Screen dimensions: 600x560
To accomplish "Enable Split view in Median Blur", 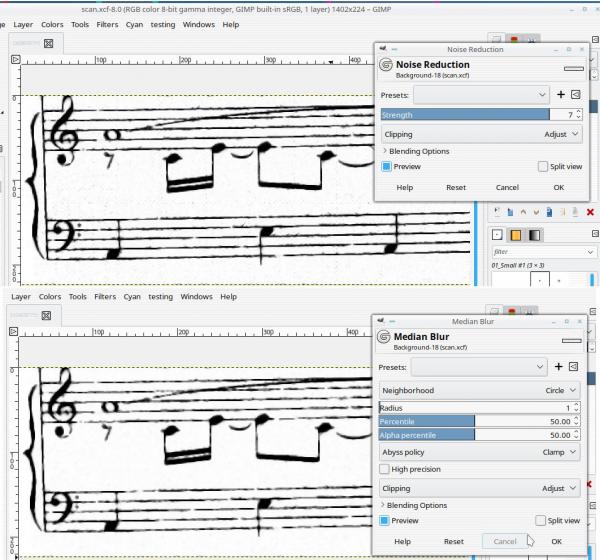I will point(540,521).
